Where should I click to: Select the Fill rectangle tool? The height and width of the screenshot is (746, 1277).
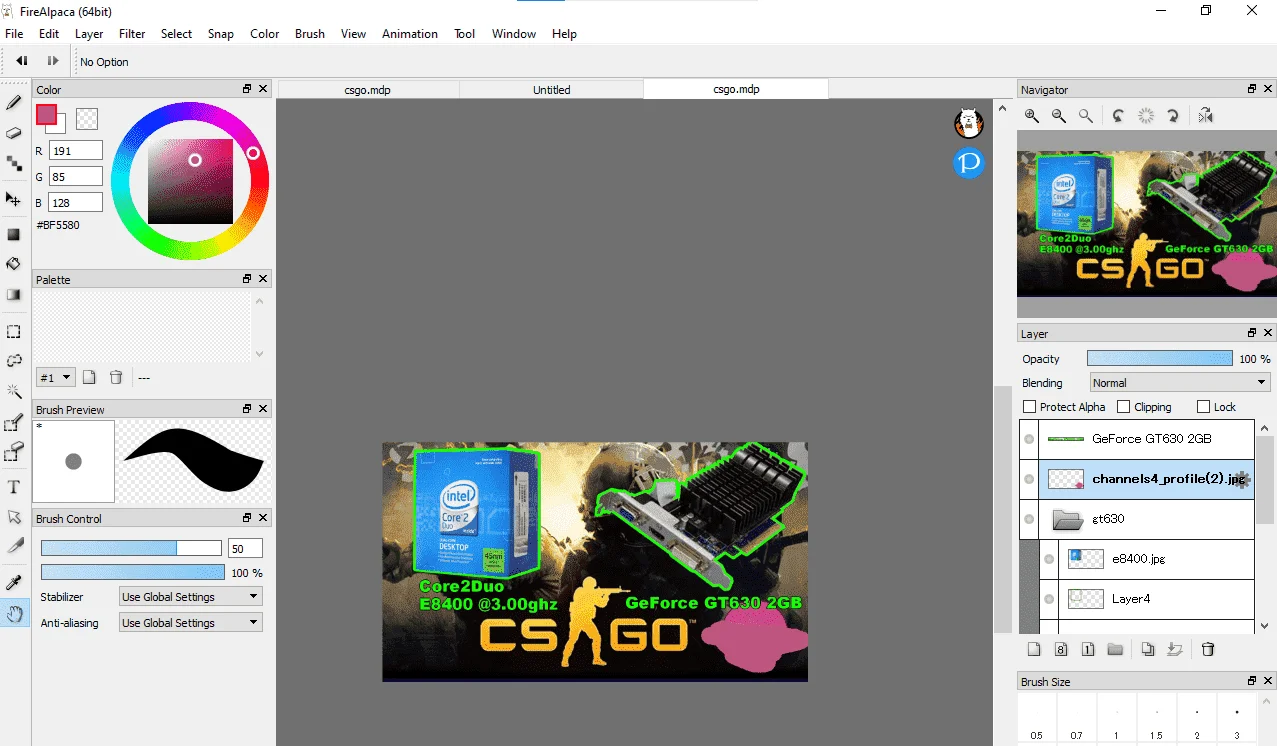click(14, 235)
